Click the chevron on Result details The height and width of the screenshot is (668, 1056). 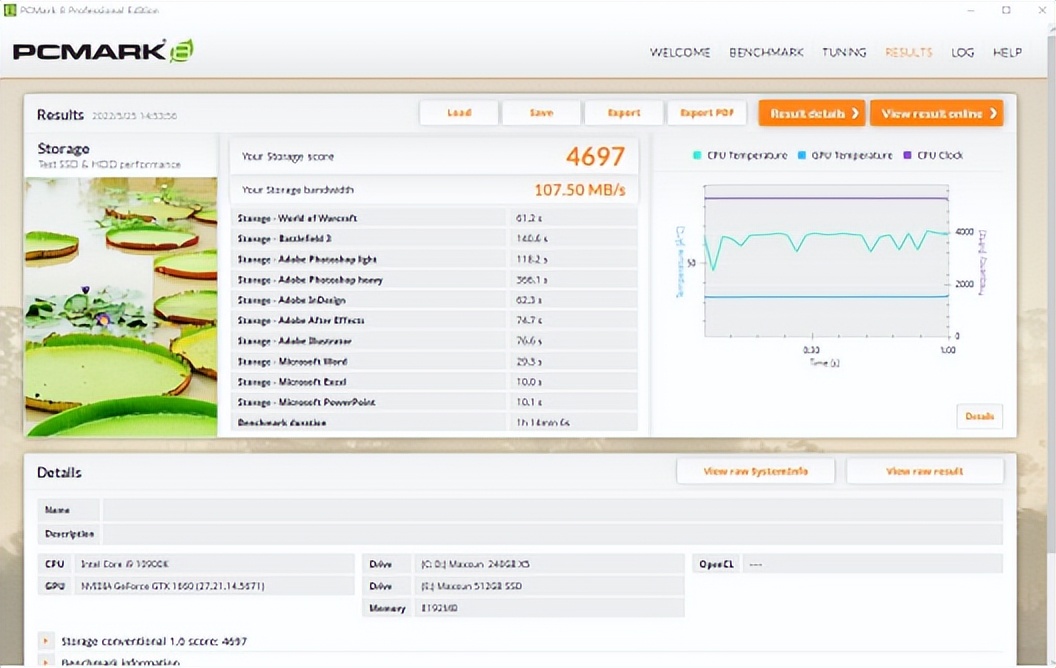855,113
